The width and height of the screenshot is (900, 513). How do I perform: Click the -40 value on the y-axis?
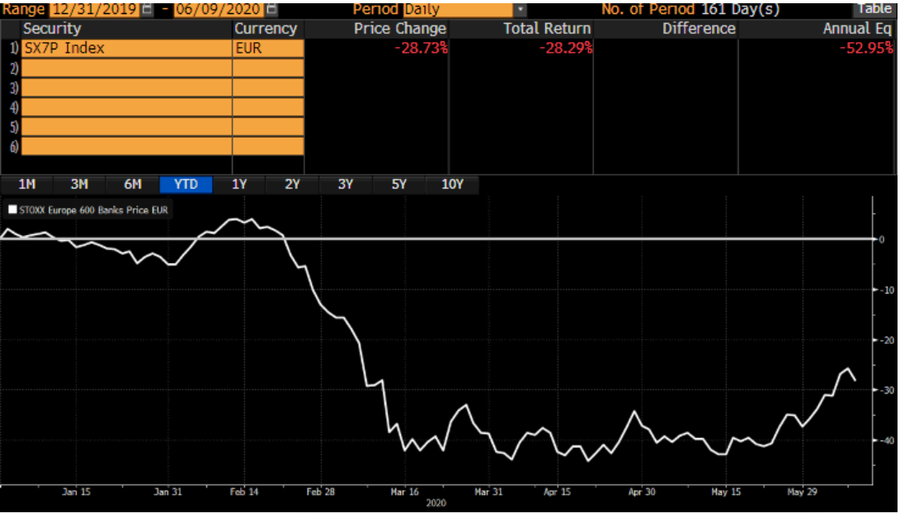[x=886, y=440]
